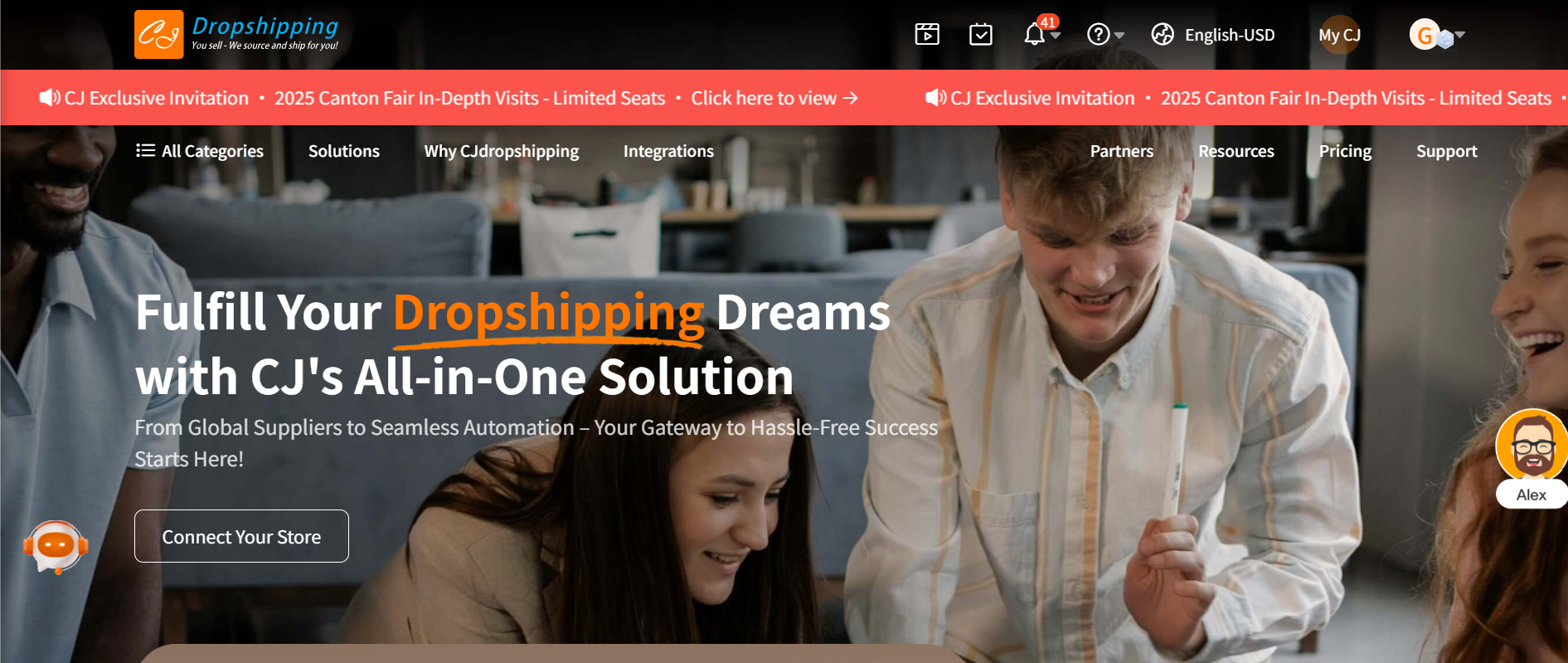Open the video tutorials clapperboard icon
Image resolution: width=1568 pixels, height=663 pixels.
pyautogui.click(x=927, y=34)
